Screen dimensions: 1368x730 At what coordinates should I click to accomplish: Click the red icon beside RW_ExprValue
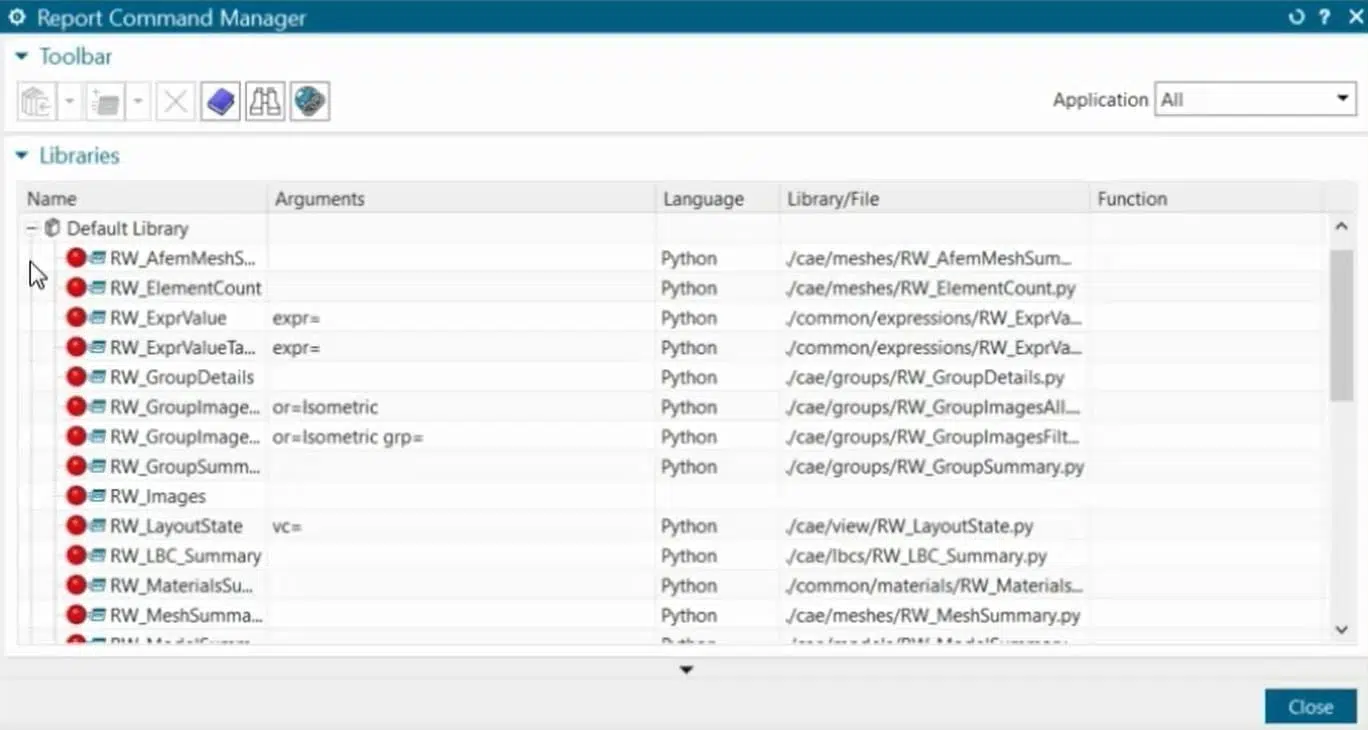click(x=76, y=318)
